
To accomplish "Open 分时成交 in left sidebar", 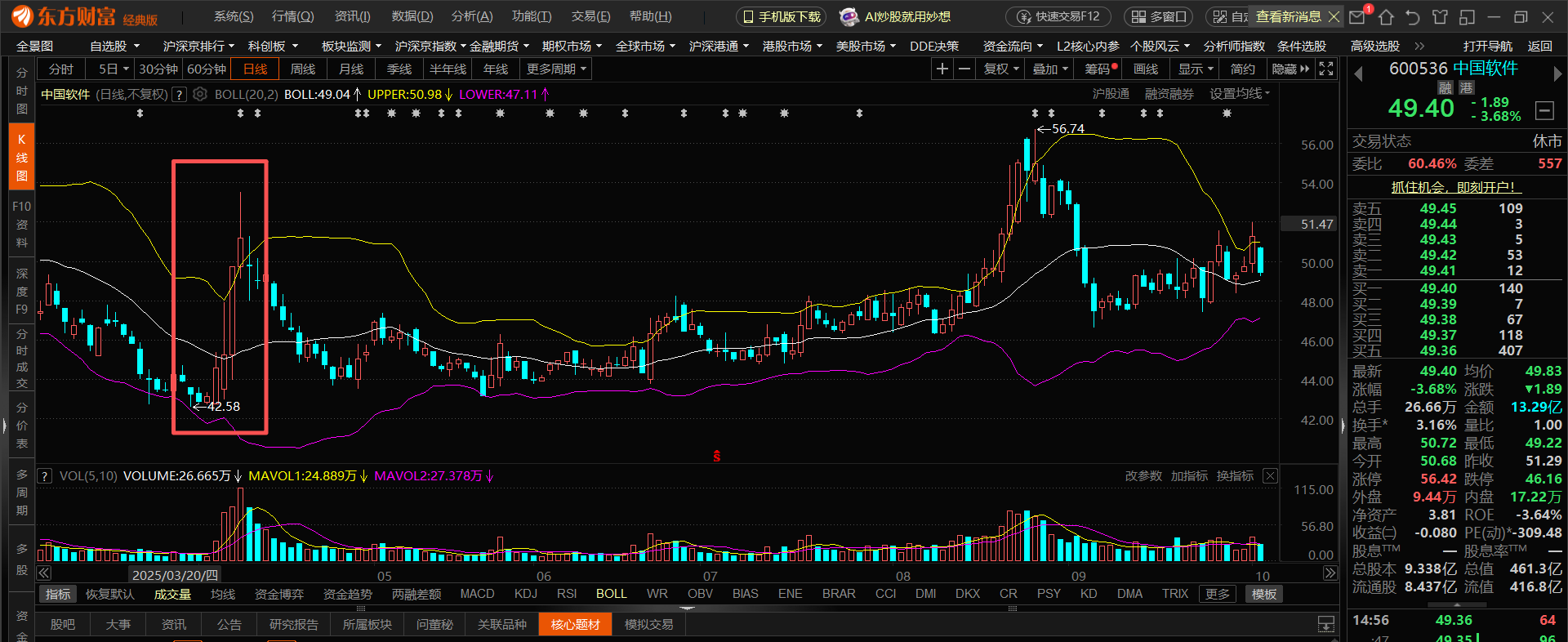I will tap(21, 359).
